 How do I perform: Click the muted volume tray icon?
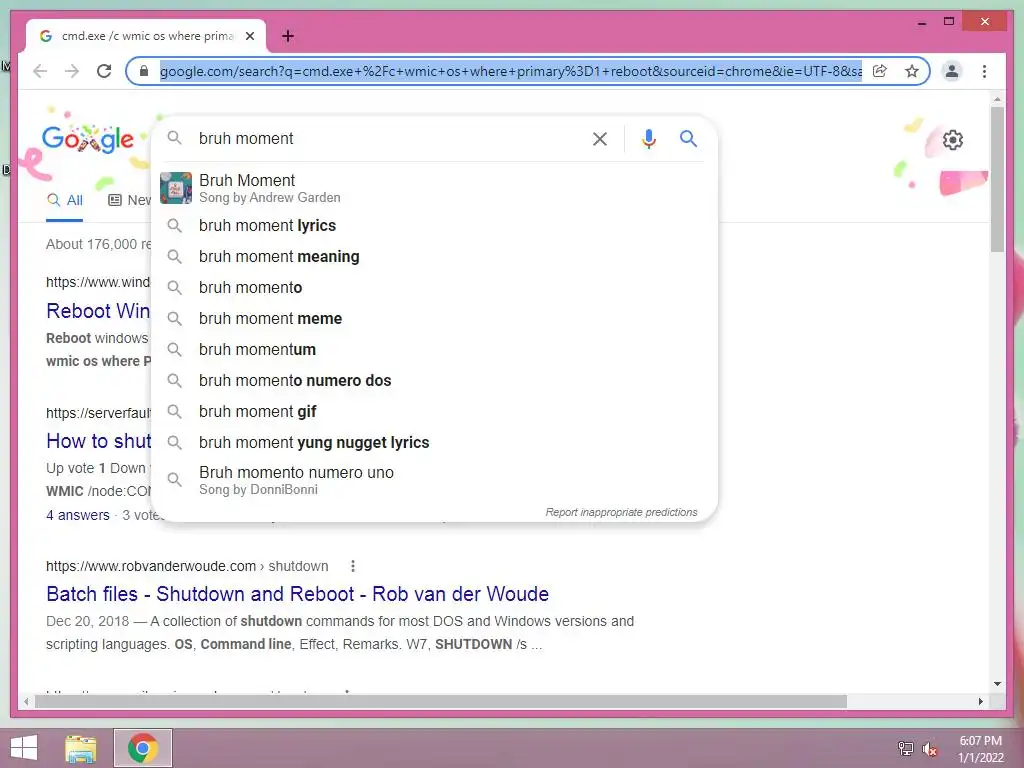click(x=930, y=748)
